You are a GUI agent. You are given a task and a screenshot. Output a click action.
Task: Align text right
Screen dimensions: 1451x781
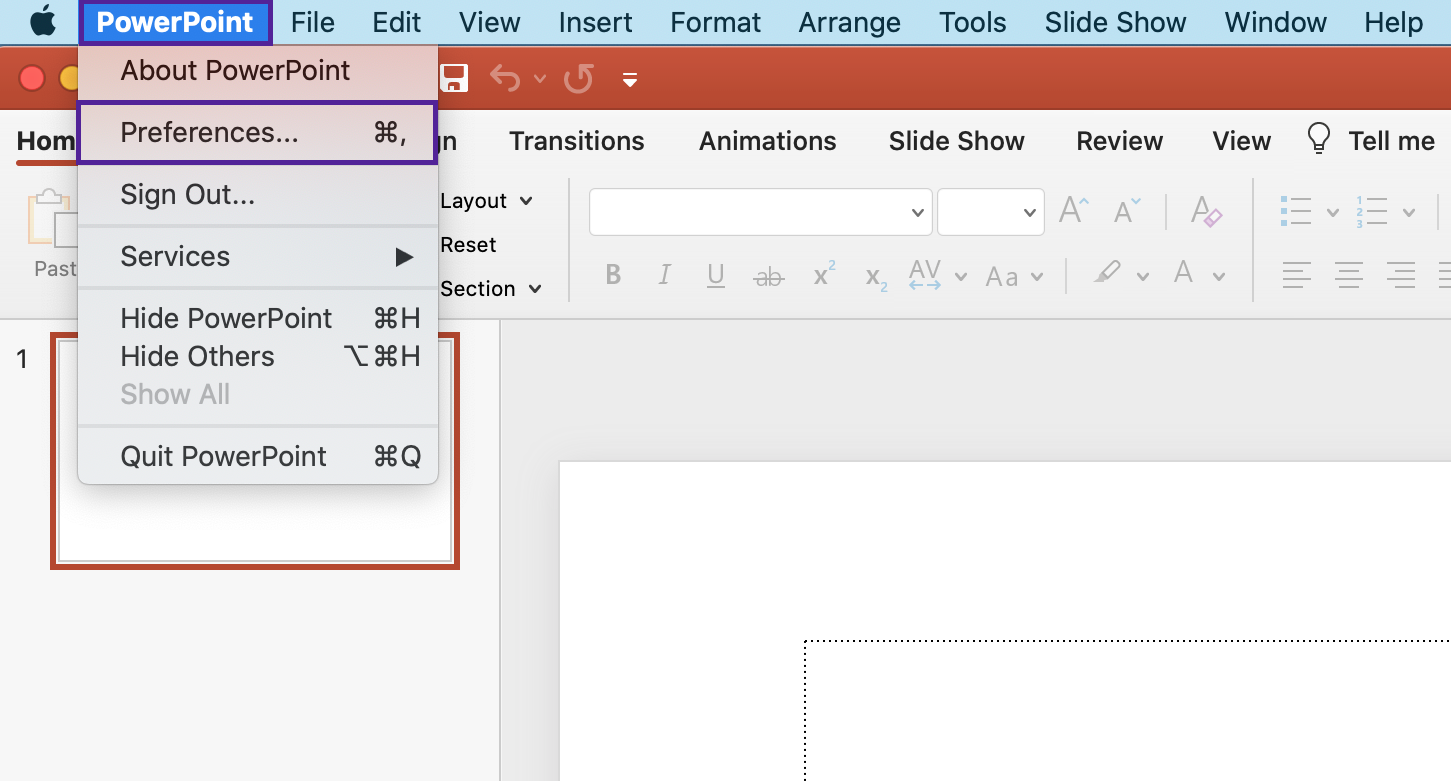1401,275
